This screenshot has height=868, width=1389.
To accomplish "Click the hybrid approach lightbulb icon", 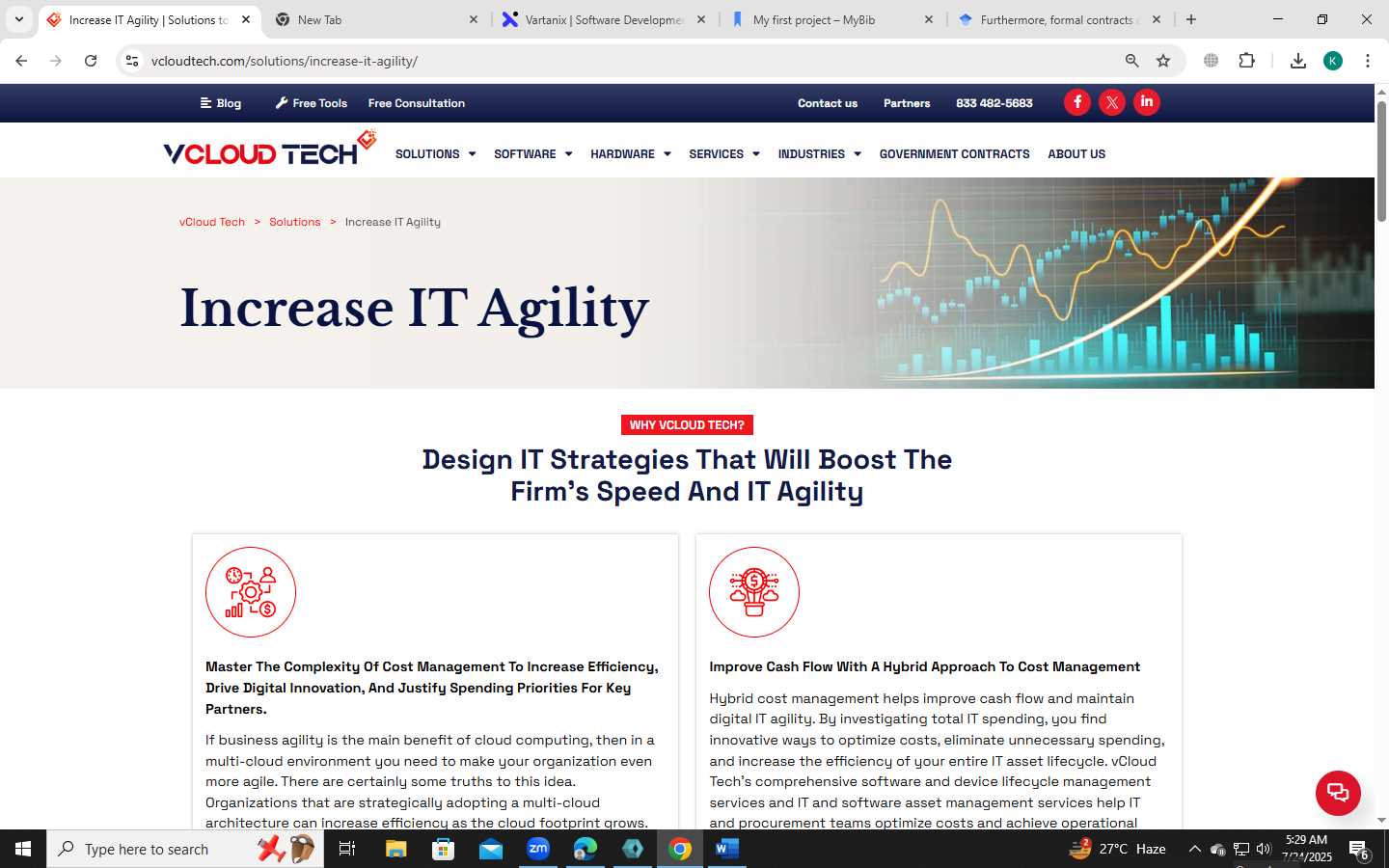I will [754, 592].
